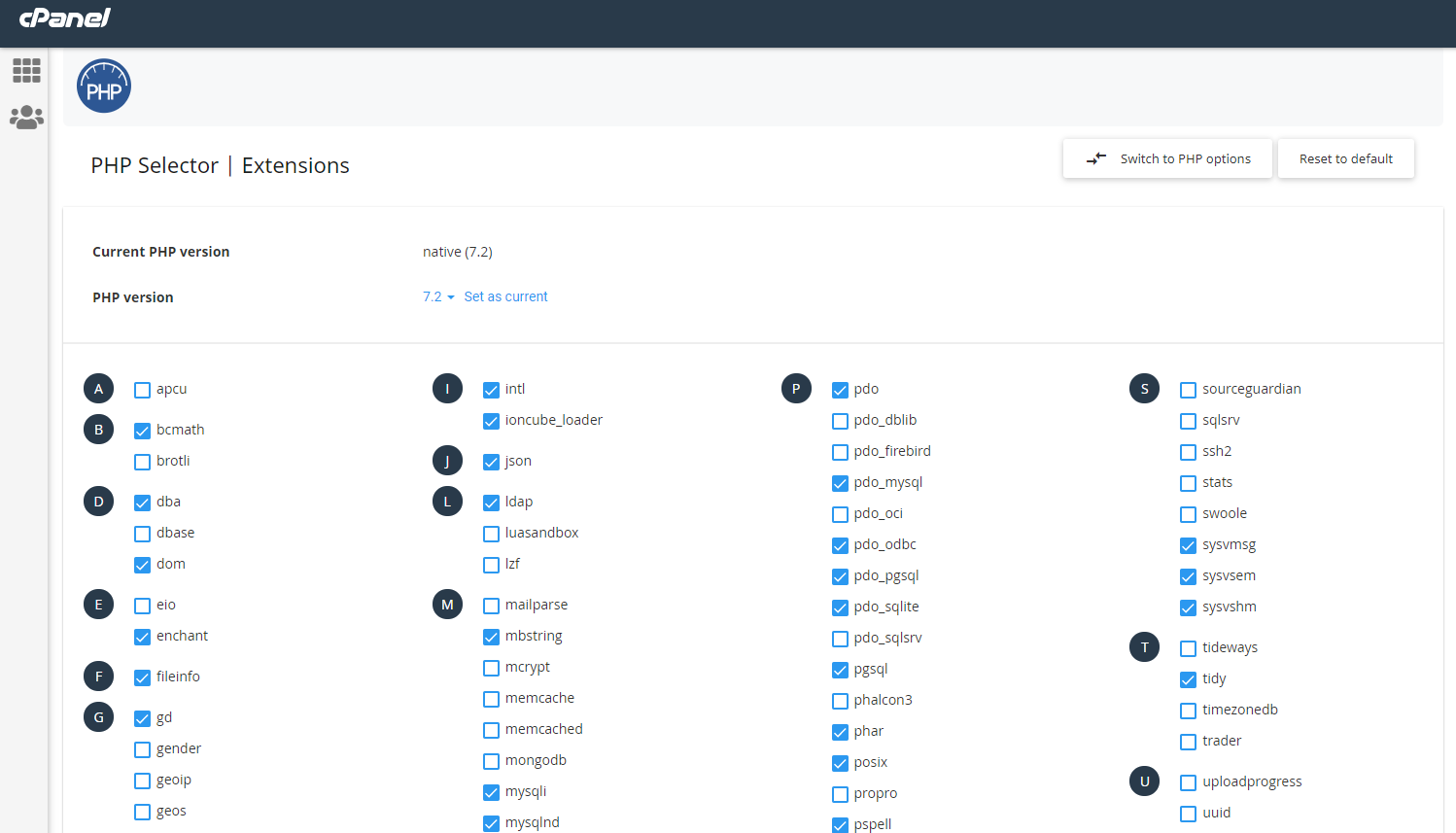Disable the bcmath extension

pos(140,430)
